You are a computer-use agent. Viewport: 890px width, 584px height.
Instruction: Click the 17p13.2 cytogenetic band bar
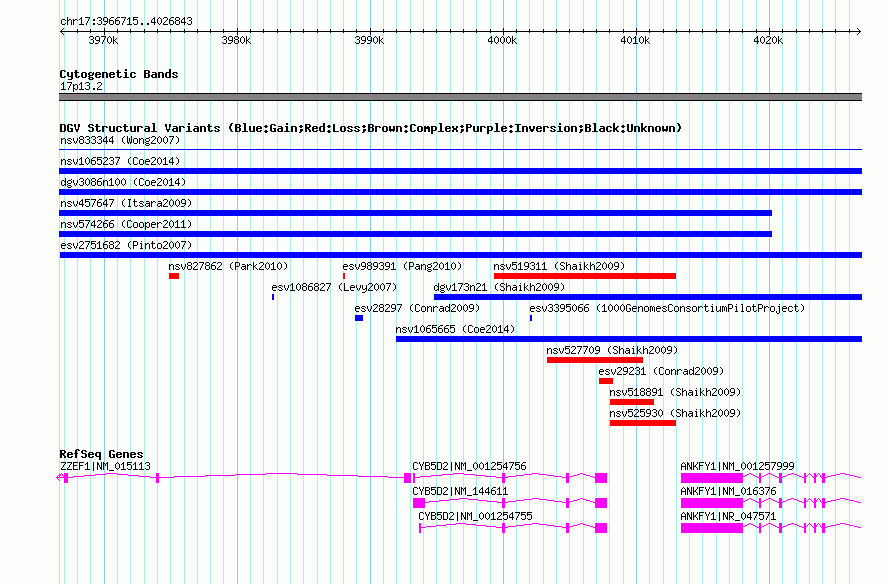[460, 97]
